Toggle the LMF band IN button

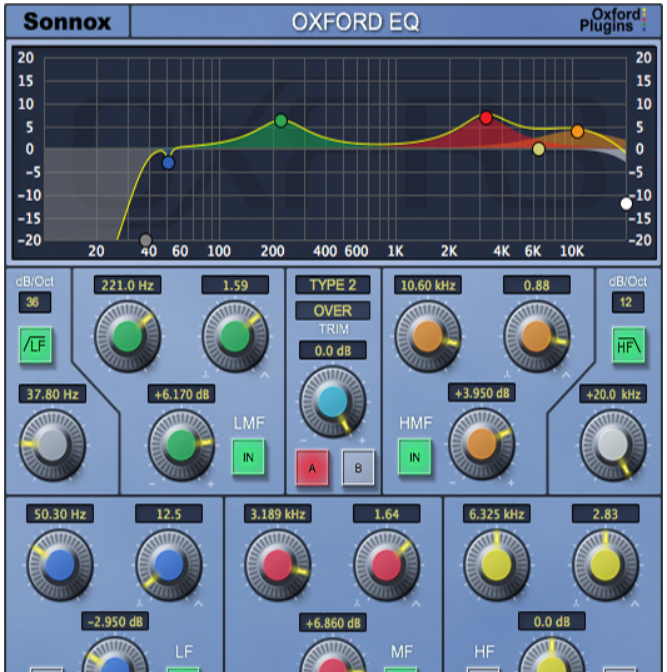(x=248, y=457)
